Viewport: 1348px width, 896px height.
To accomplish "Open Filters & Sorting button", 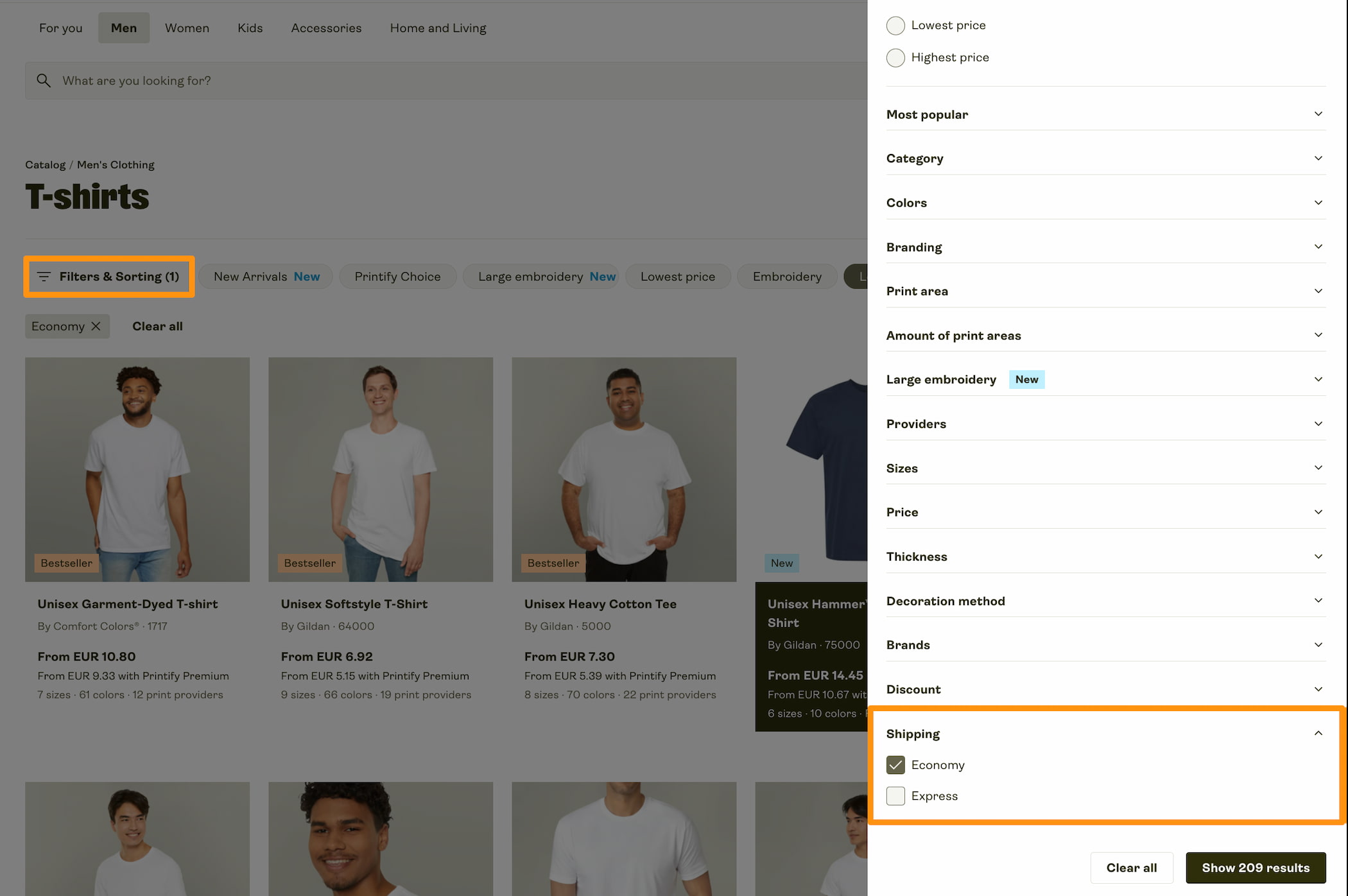I will (x=109, y=277).
